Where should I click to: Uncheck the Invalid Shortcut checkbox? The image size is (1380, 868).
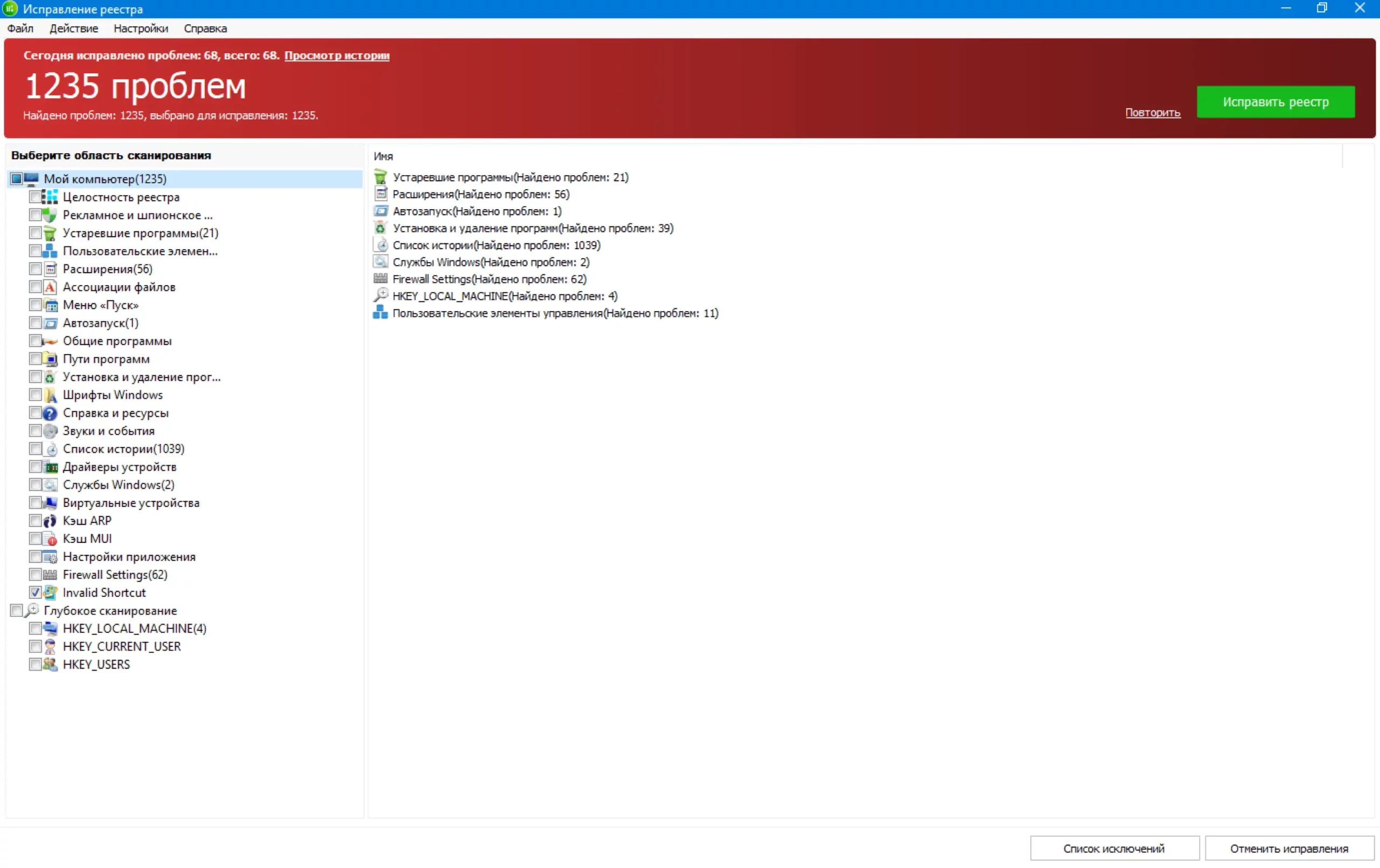pyautogui.click(x=35, y=593)
